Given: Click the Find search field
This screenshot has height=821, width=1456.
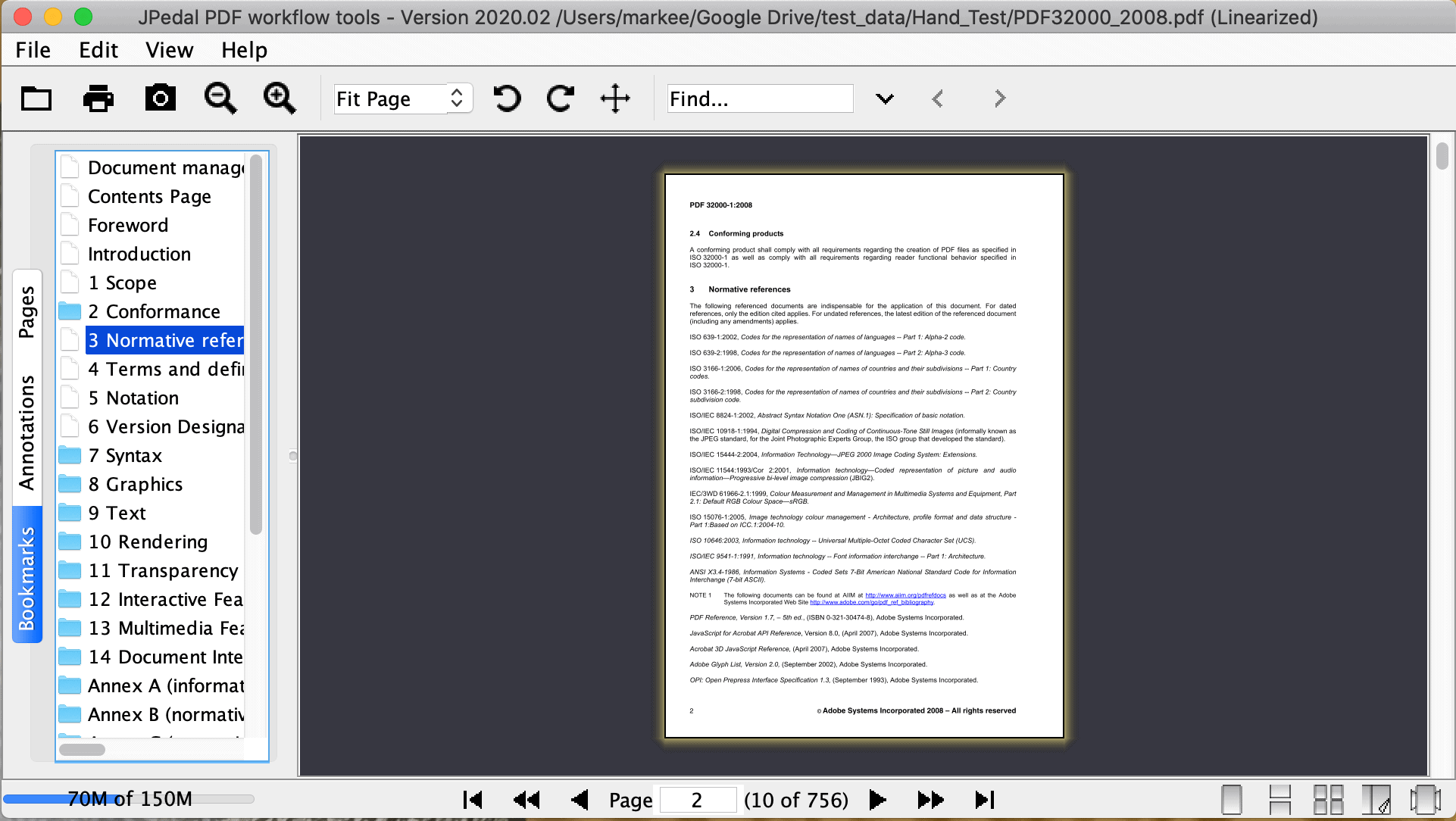Looking at the screenshot, I should 760,98.
